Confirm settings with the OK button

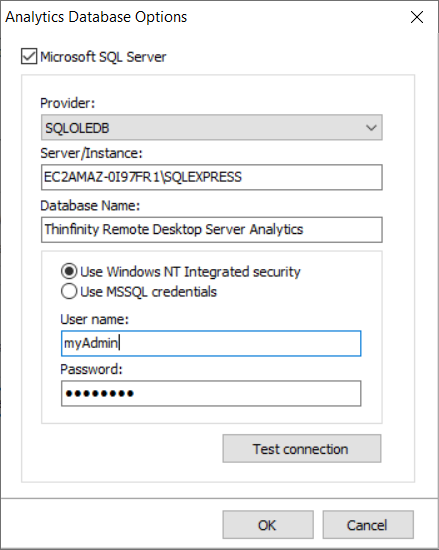[268, 525]
